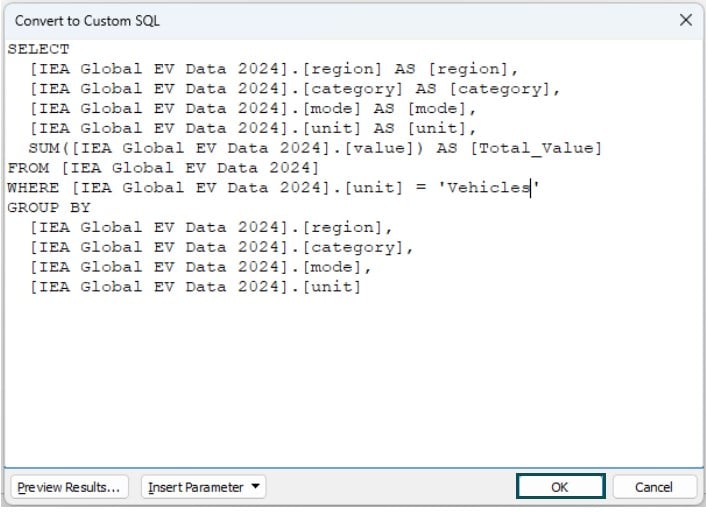Image resolution: width=706 pixels, height=512 pixels.
Task: Click the SELECT keyword line
Action: 39,49
